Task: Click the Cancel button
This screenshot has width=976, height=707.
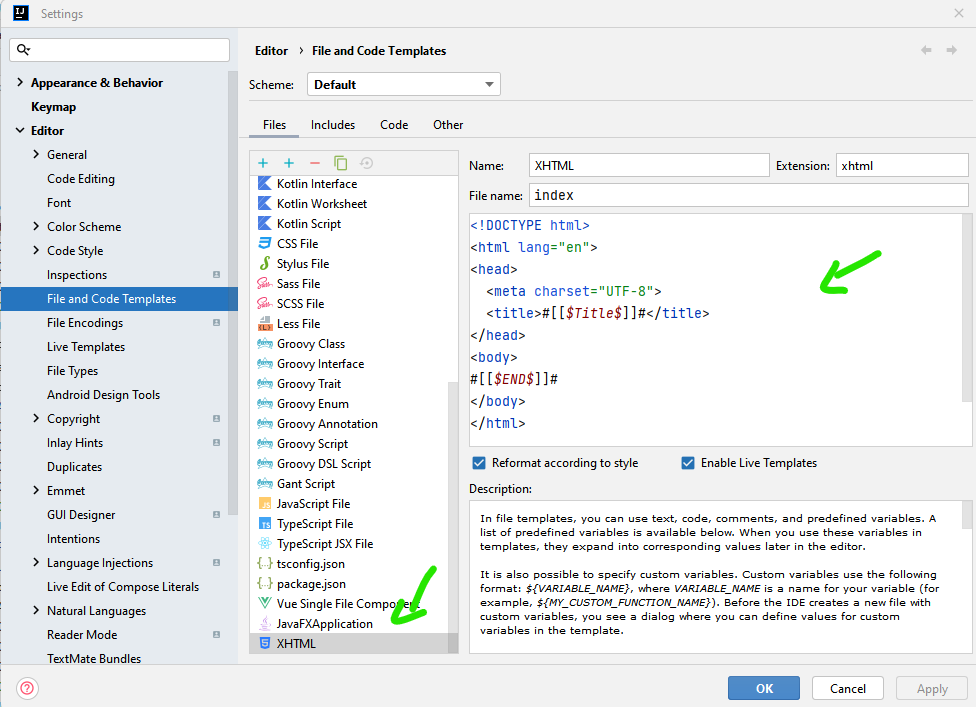Action: [848, 688]
